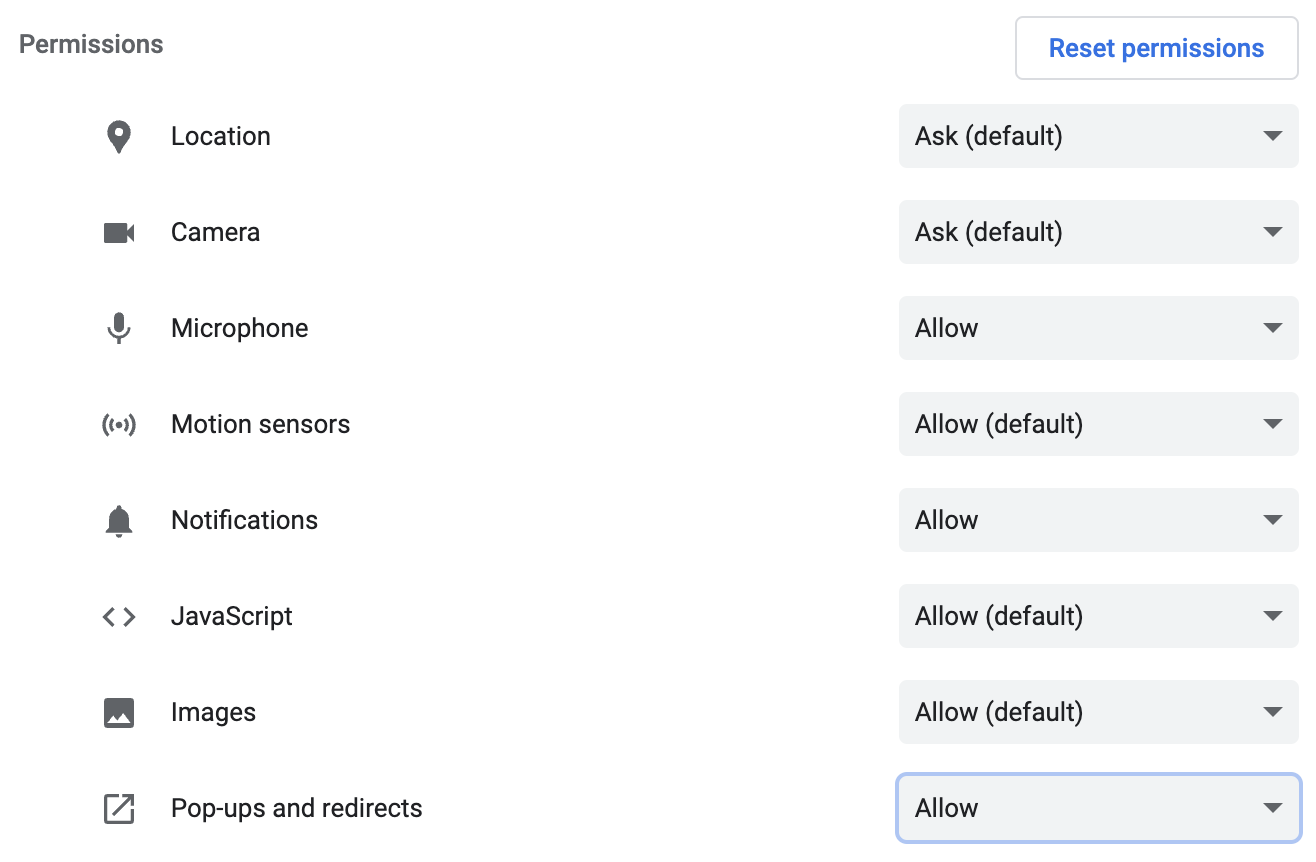This screenshot has height=862, width=1316.
Task: Open the Notifications permission dropdown
Action: 1098,520
